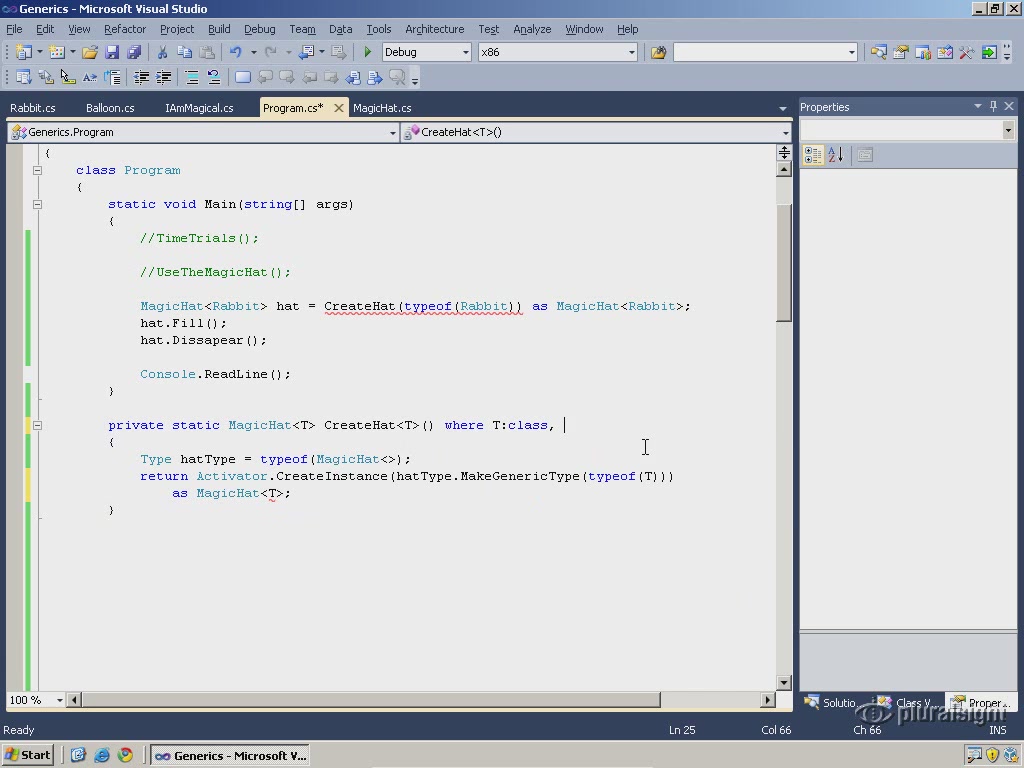
Task: Toggle Categorized view in Properties panel
Action: click(x=813, y=155)
